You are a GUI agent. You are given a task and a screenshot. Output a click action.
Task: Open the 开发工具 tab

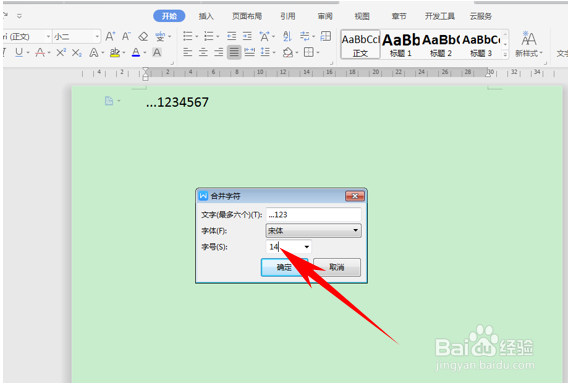point(439,16)
